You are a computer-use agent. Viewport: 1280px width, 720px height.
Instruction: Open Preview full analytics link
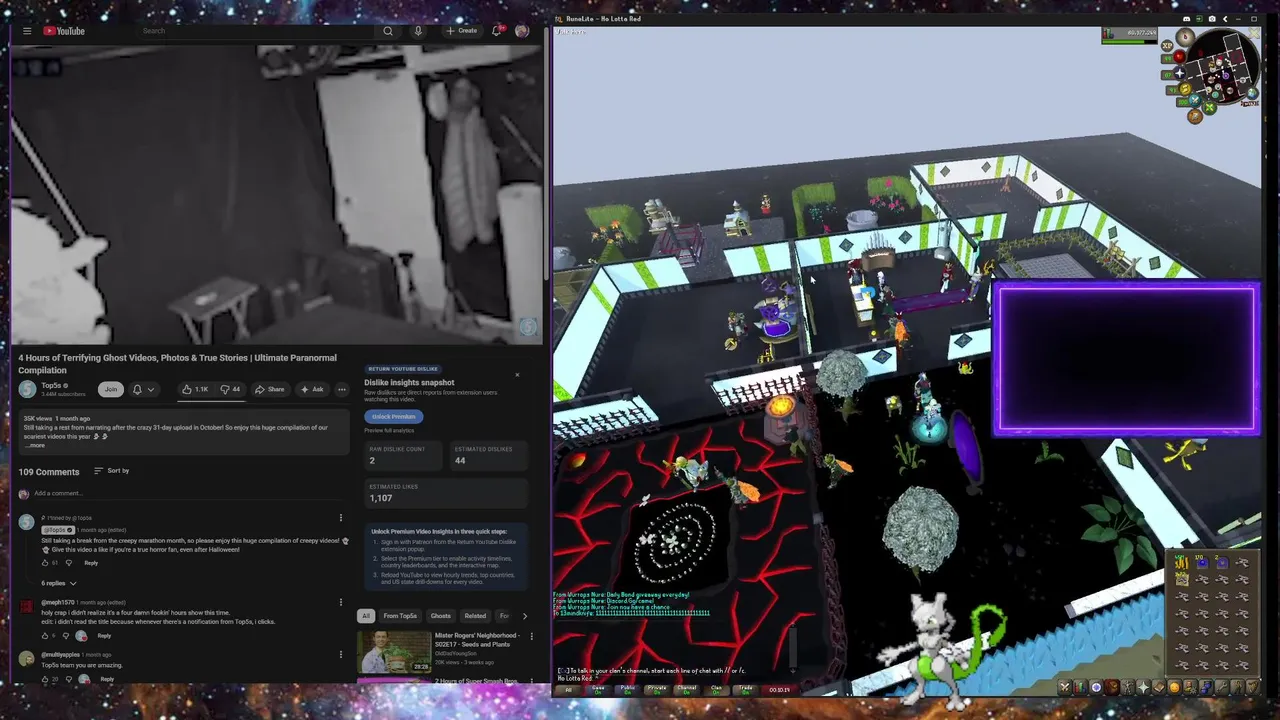[x=391, y=430]
